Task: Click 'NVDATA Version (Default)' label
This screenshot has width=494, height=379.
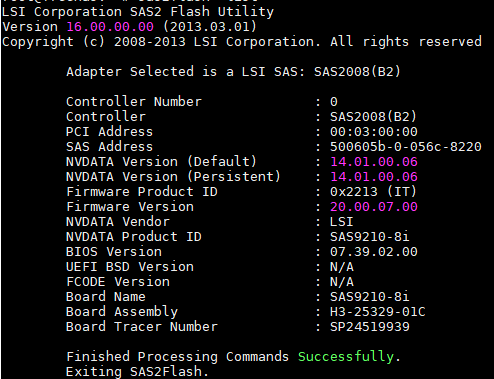Action: point(161,162)
